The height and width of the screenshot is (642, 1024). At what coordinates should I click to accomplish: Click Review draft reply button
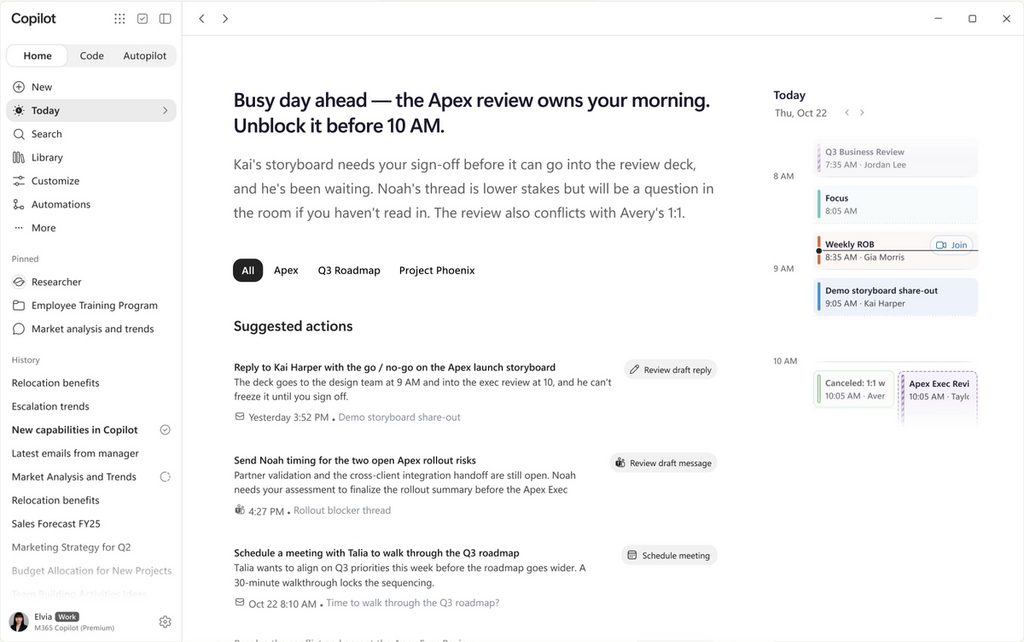pos(671,370)
